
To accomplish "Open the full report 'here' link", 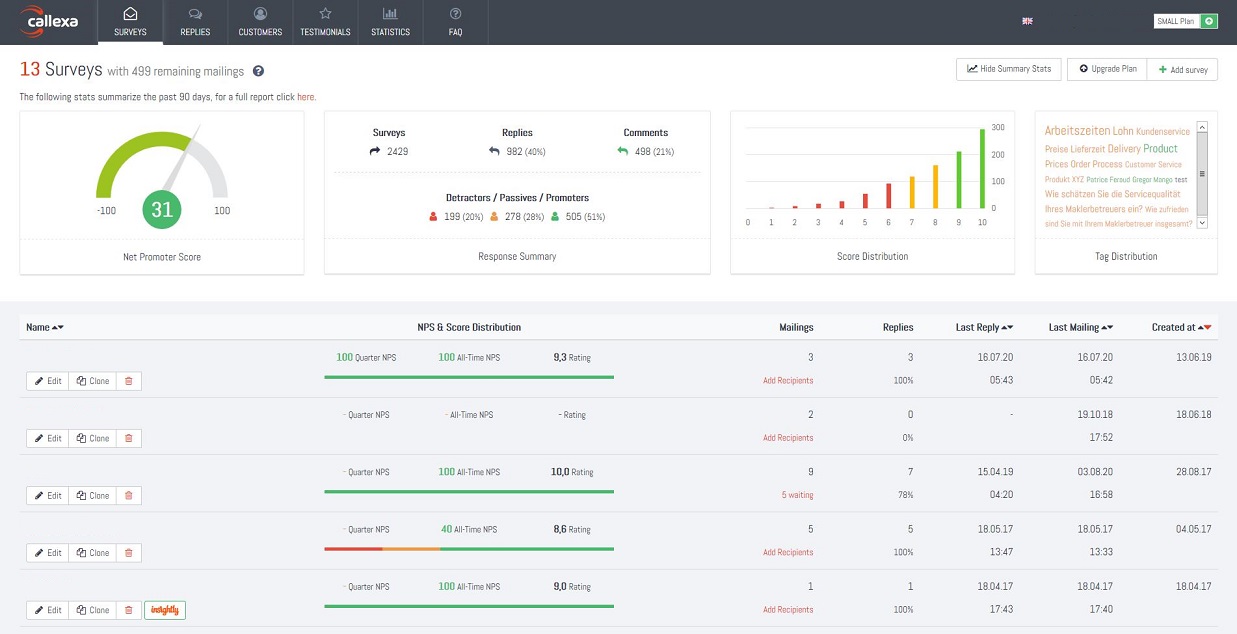I will tap(305, 97).
